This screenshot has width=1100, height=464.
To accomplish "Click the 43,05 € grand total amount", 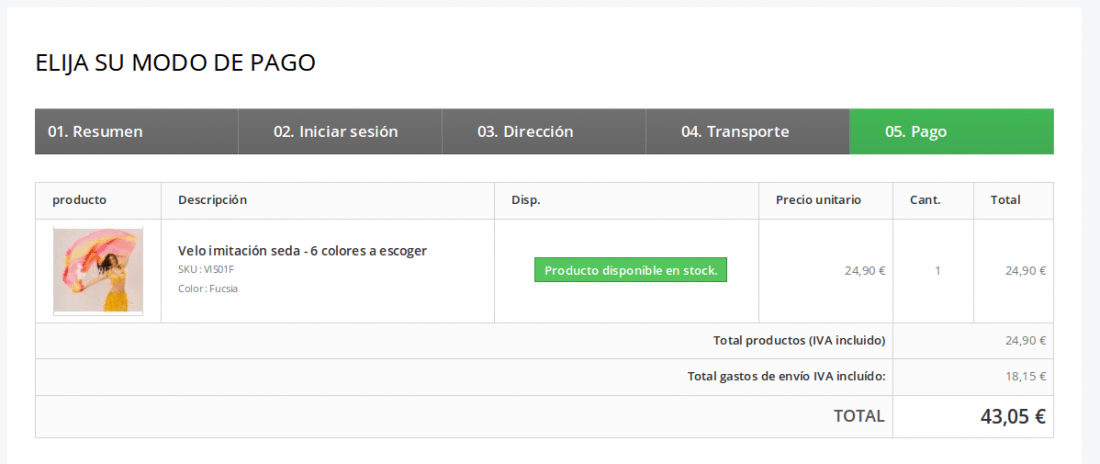I will point(1013,416).
